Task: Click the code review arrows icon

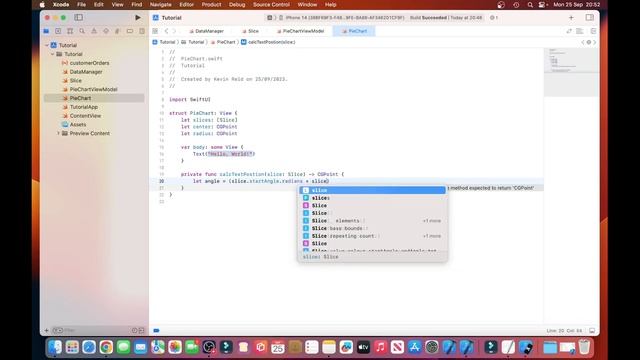Action: coord(569,31)
